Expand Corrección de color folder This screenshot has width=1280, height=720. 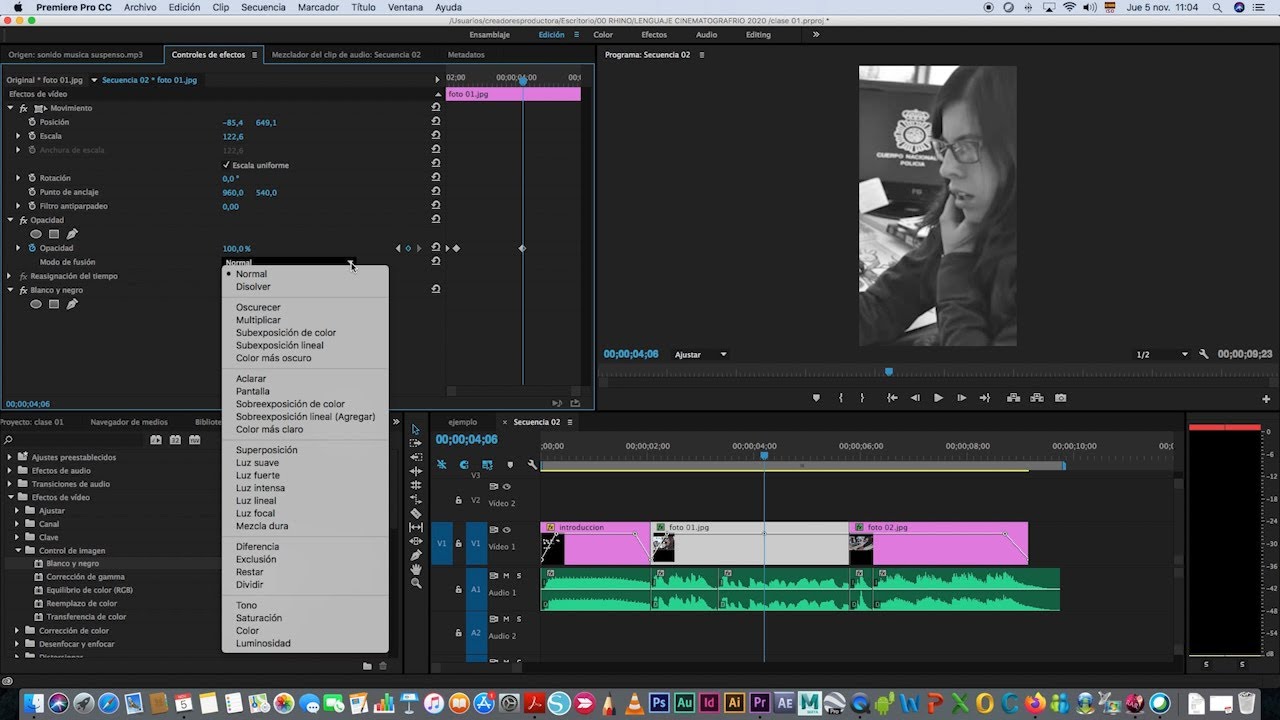(x=18, y=631)
